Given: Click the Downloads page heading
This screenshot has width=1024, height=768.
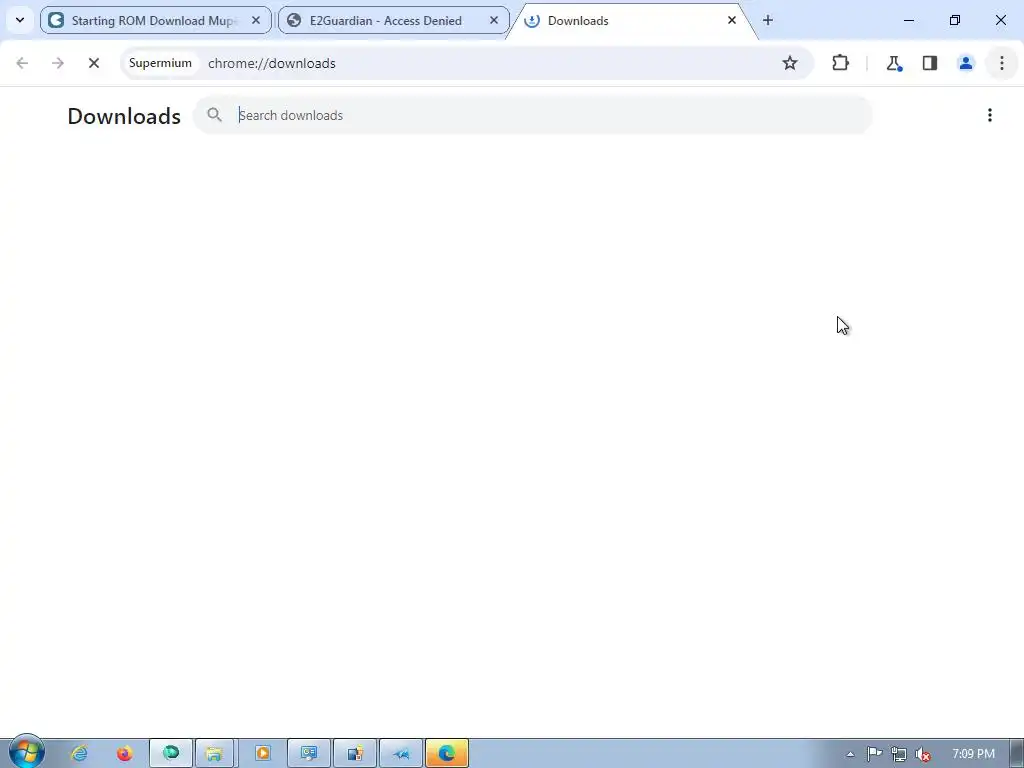Looking at the screenshot, I should 124,116.
